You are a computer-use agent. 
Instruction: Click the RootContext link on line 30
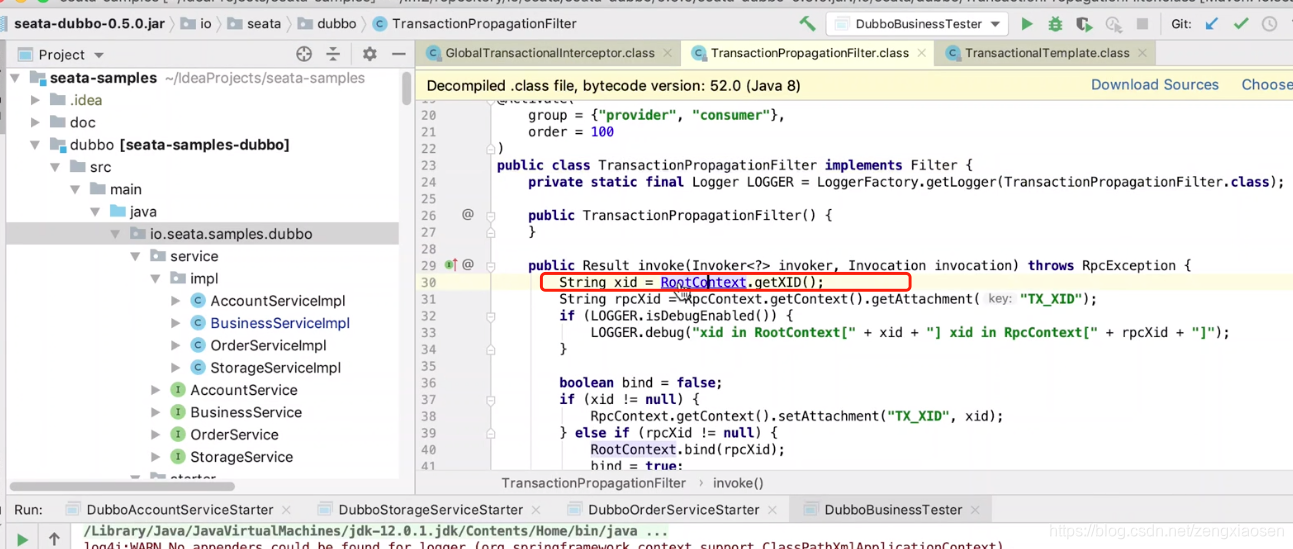pos(703,282)
